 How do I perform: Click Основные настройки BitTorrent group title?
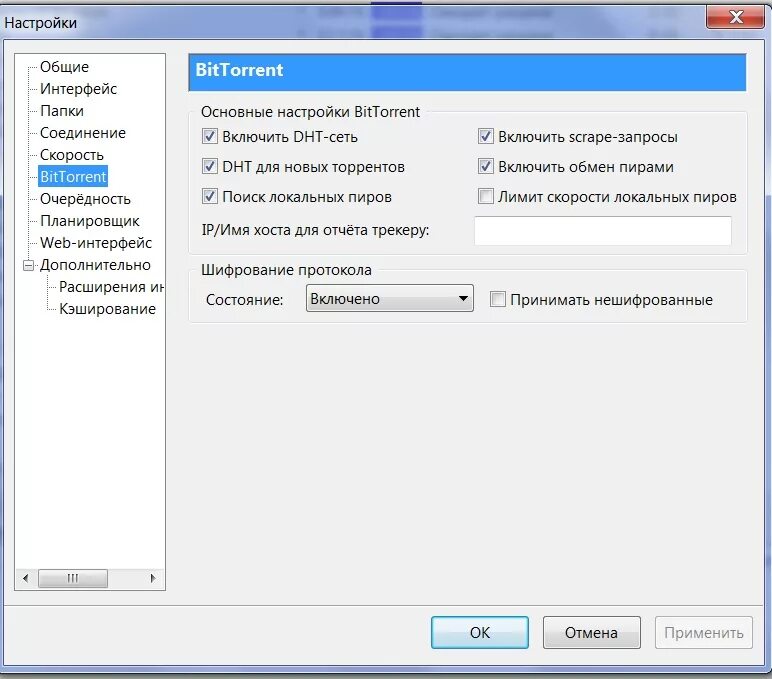[310, 112]
